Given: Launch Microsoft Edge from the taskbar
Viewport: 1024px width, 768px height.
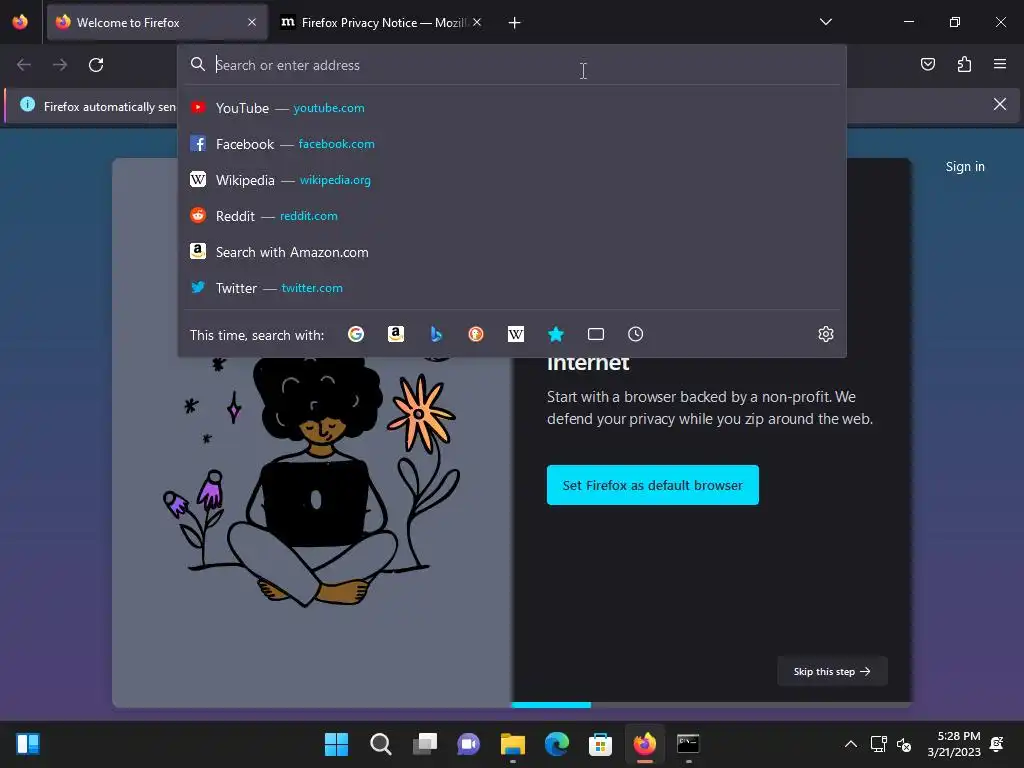Looking at the screenshot, I should pyautogui.click(x=556, y=744).
